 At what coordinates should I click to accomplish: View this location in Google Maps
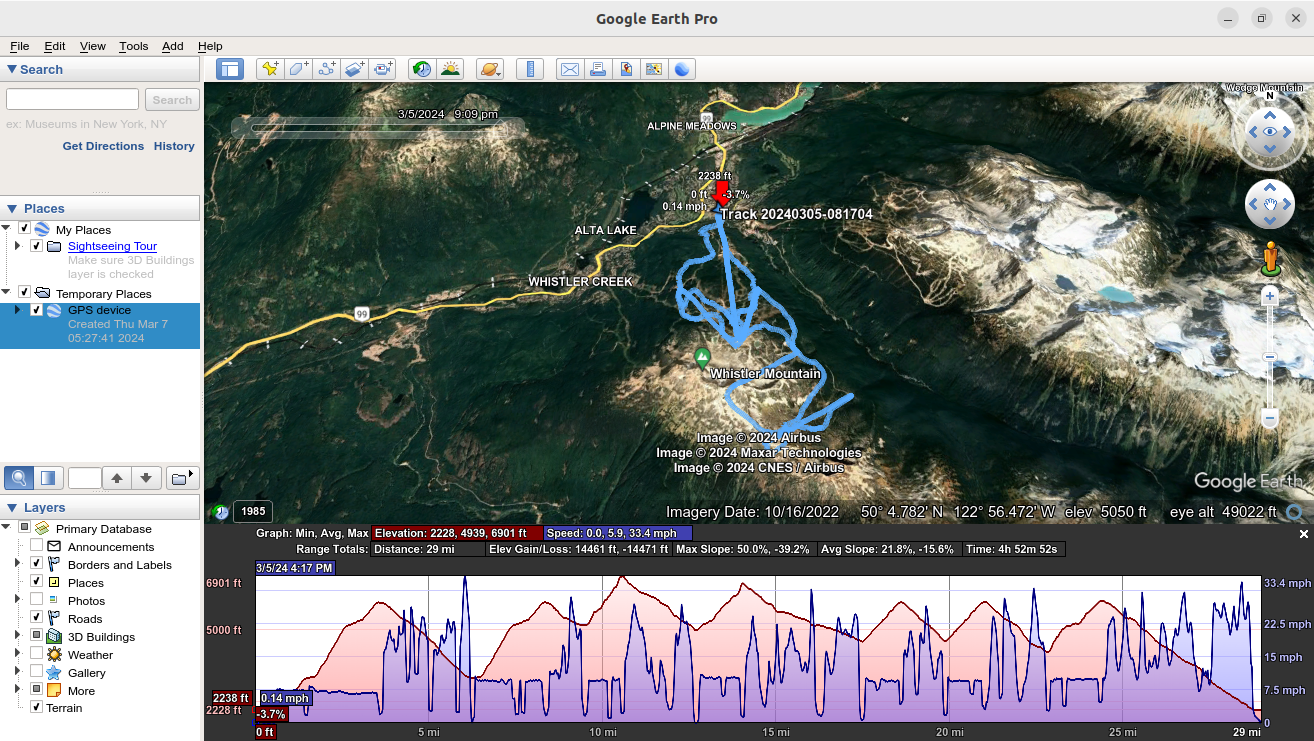point(654,69)
